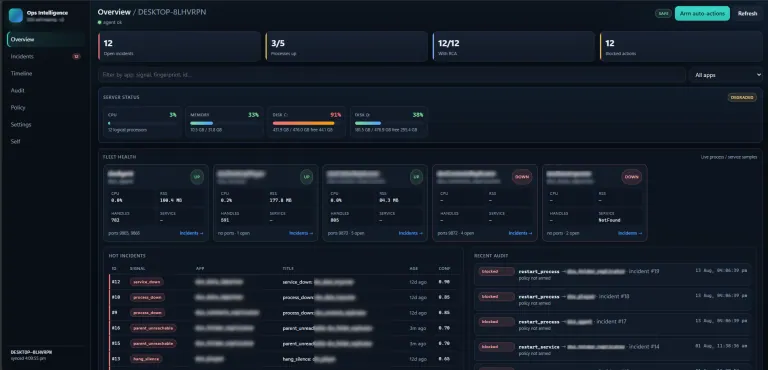Focus the filter by app, signal, fingerprint field
Viewport: 768px width, 370px height.
[392, 75]
